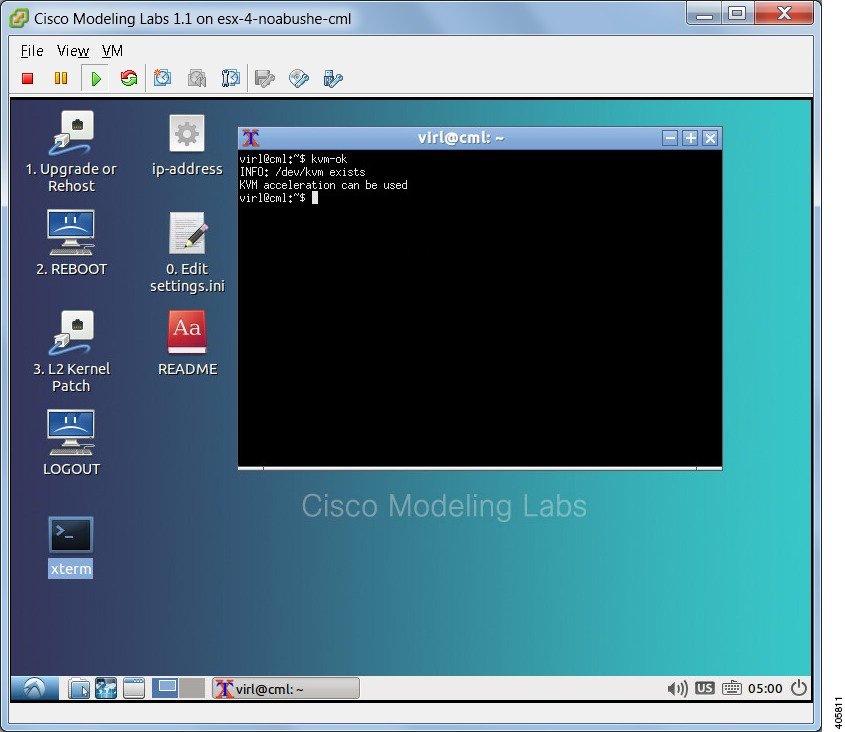
Task: Open the VM menu
Action: pyautogui.click(x=112, y=51)
